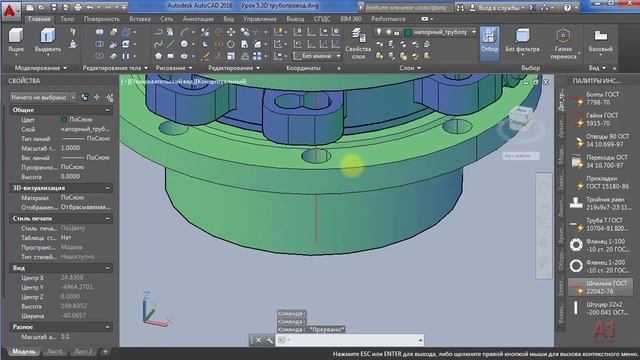640x360 pixels.
Task: Open the Вход в службы sign-in dropdown
Action: click(x=498, y=7)
